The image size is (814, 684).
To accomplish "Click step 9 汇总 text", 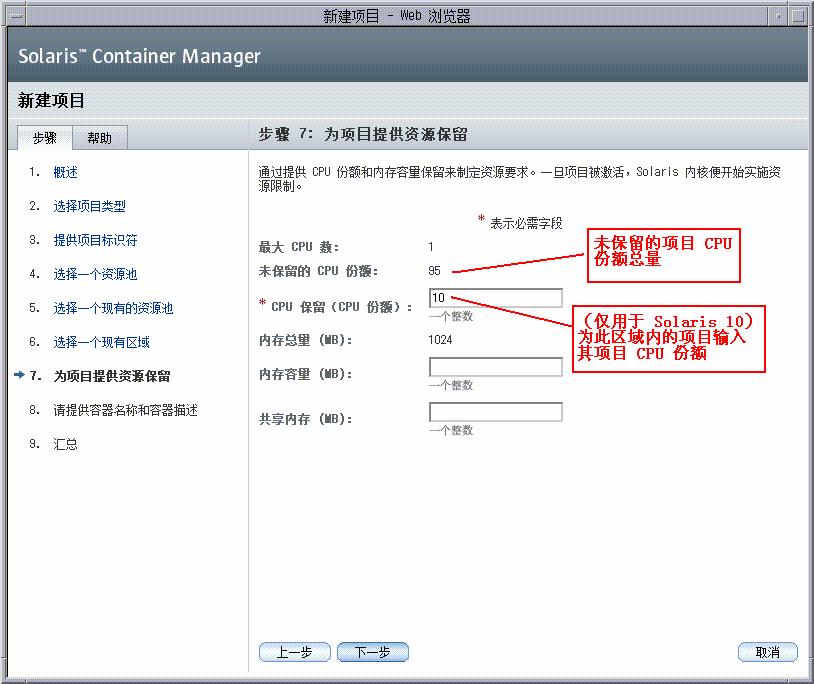I will (65, 444).
